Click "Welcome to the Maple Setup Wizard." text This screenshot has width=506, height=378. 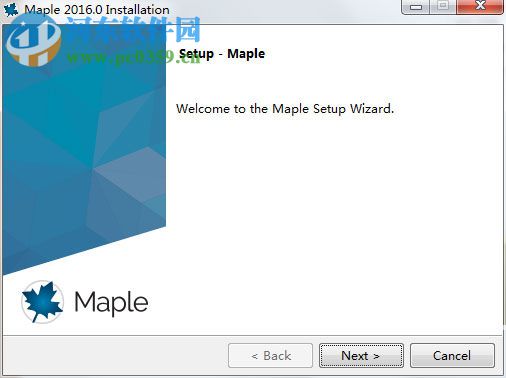[x=285, y=109]
